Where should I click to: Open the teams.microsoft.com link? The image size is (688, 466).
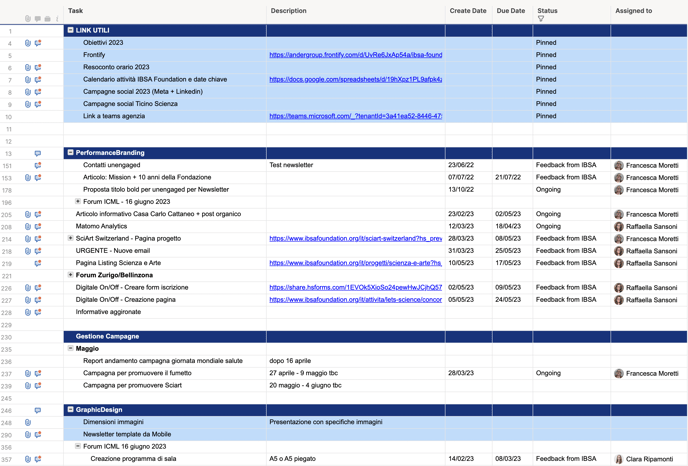tap(355, 116)
